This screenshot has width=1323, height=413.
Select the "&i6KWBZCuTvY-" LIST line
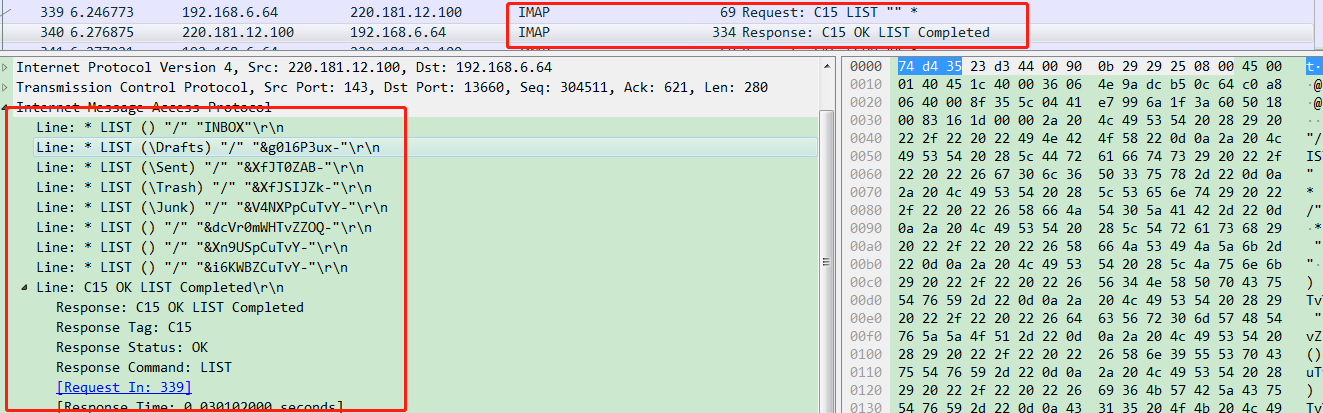point(410,267)
